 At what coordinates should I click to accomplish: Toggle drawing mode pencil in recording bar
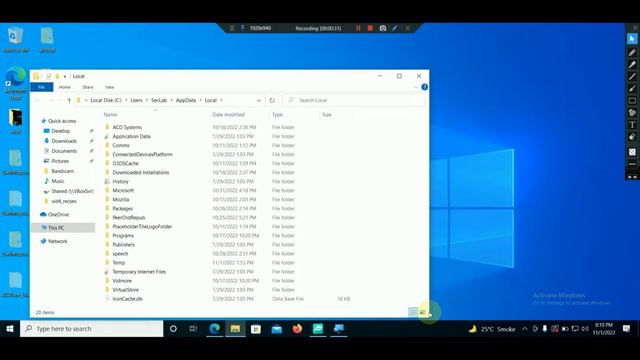[395, 28]
